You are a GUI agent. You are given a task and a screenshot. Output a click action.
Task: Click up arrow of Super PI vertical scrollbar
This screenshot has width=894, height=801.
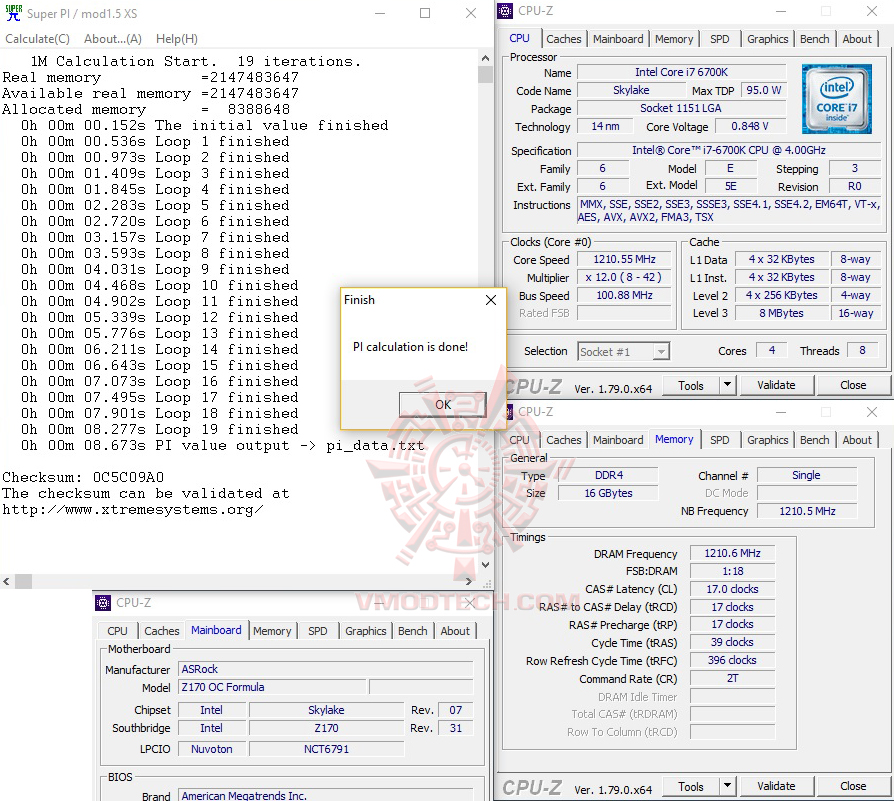coord(485,58)
